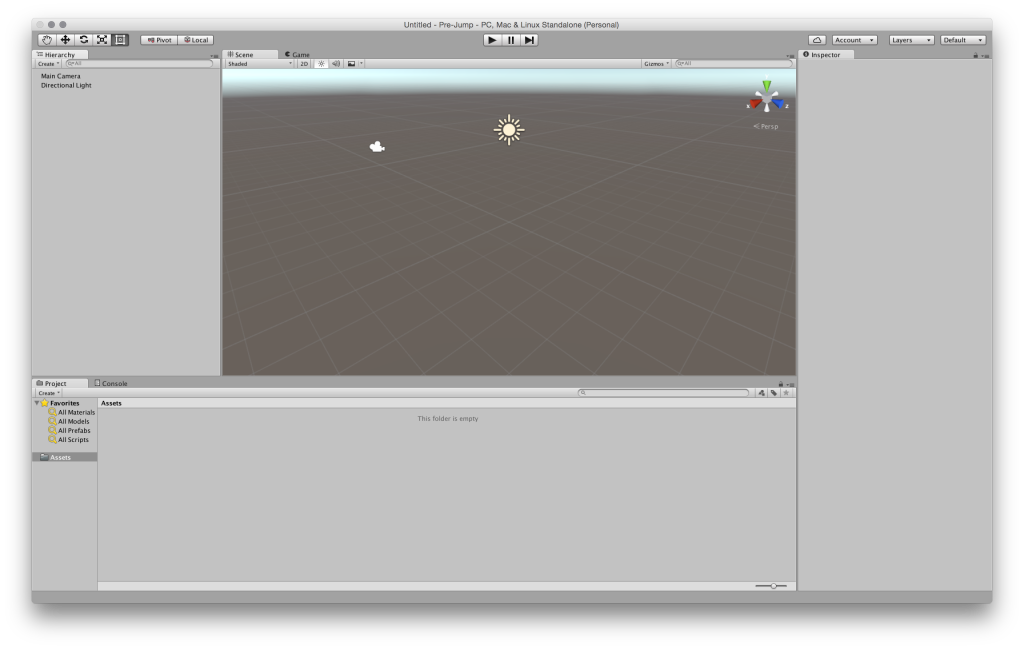Select the Rotate tool
The image size is (1024, 649).
(85, 39)
